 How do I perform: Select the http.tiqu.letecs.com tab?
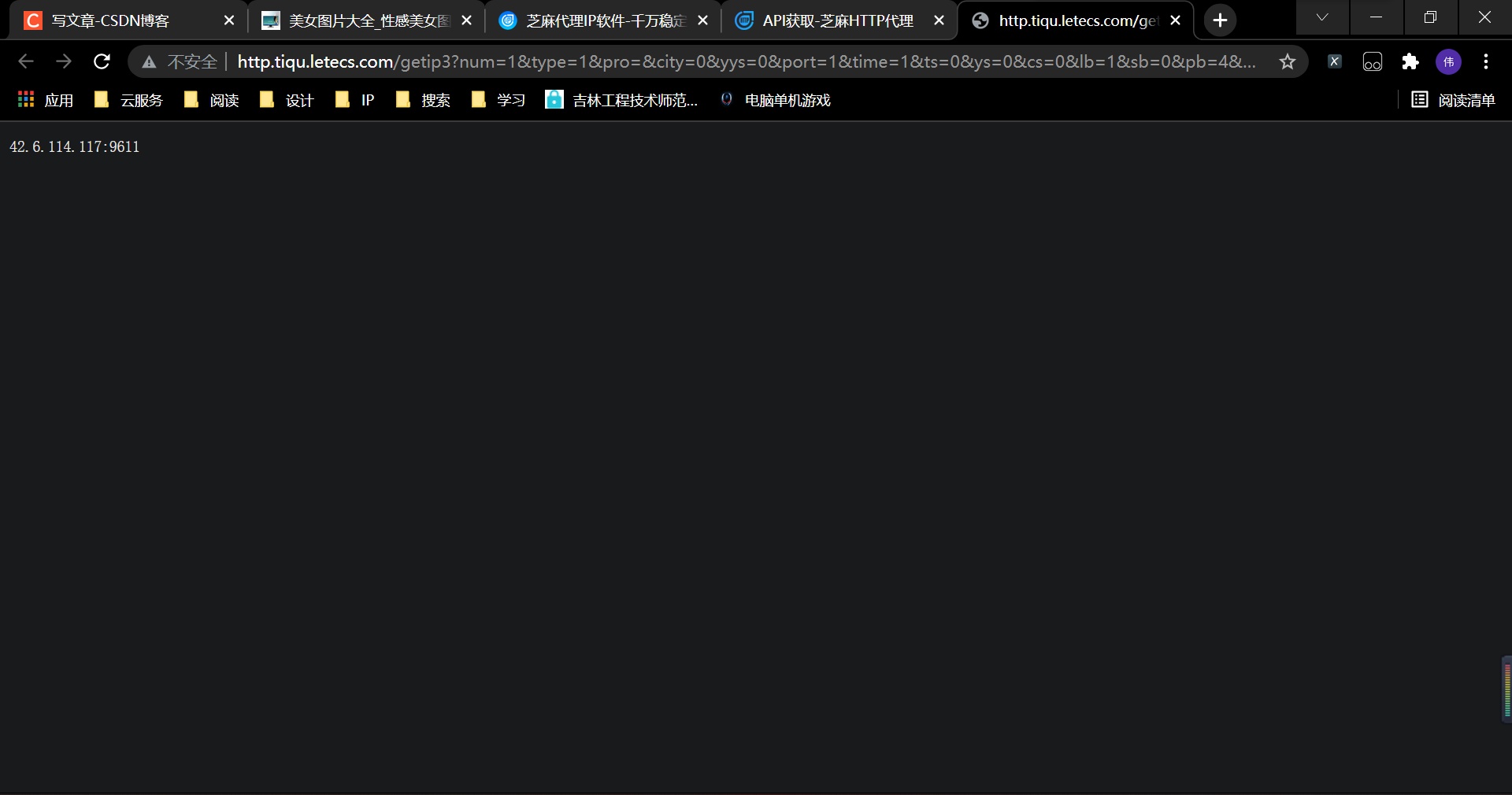[1076, 20]
